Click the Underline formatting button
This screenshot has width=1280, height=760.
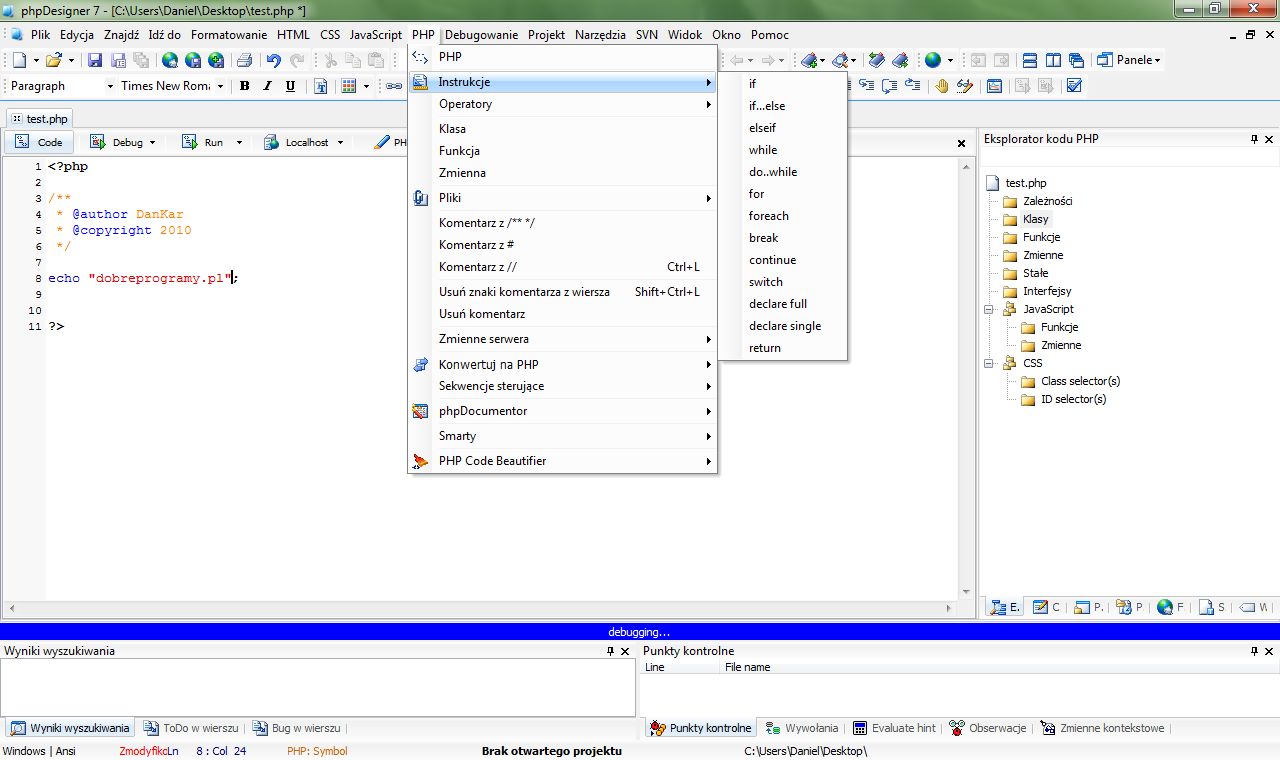tap(290, 86)
